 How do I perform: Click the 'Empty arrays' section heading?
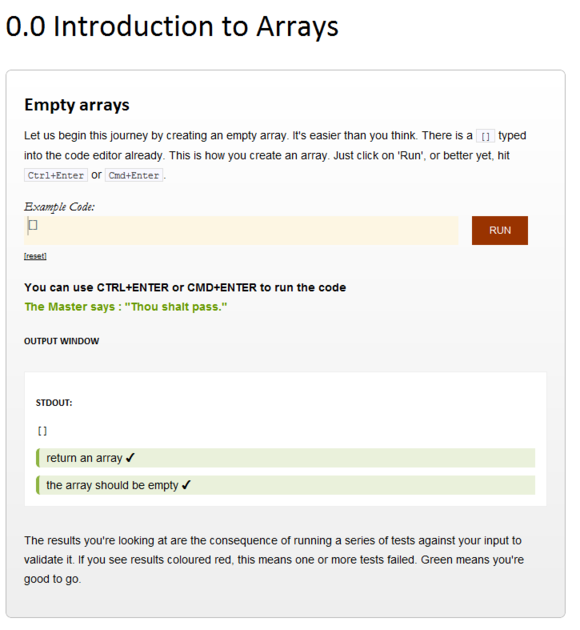pos(77,105)
